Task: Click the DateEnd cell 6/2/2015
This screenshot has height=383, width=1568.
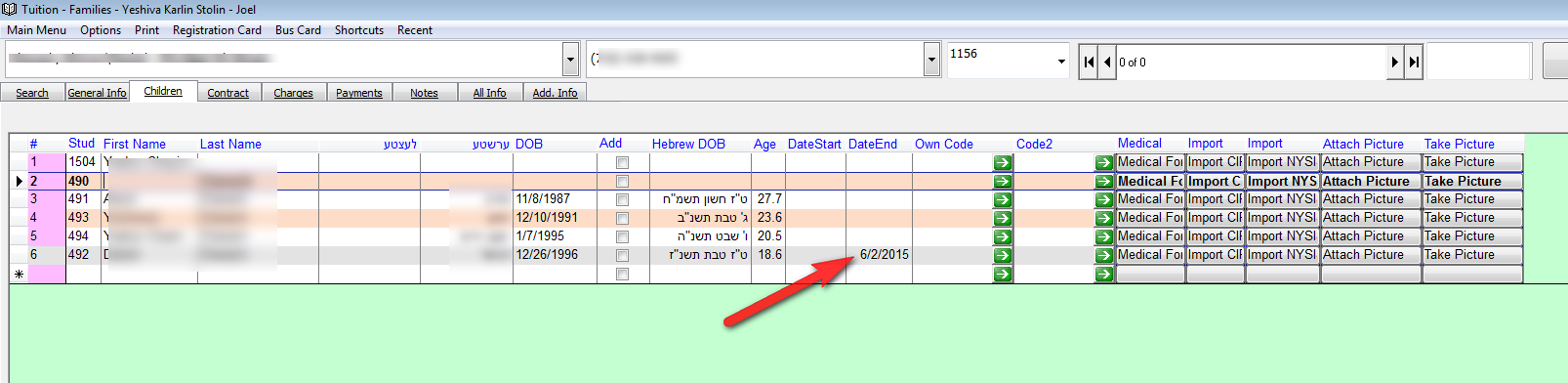Action: click(x=879, y=255)
